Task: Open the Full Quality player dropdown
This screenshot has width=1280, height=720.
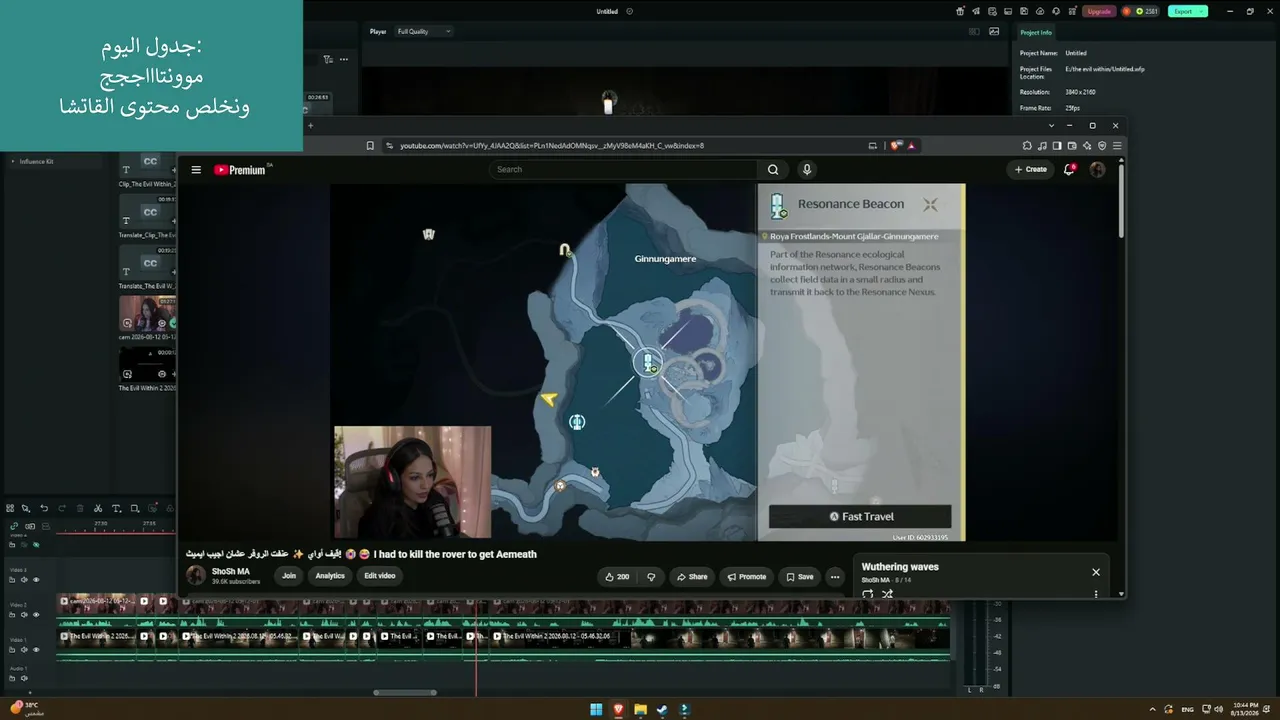Action: [424, 32]
